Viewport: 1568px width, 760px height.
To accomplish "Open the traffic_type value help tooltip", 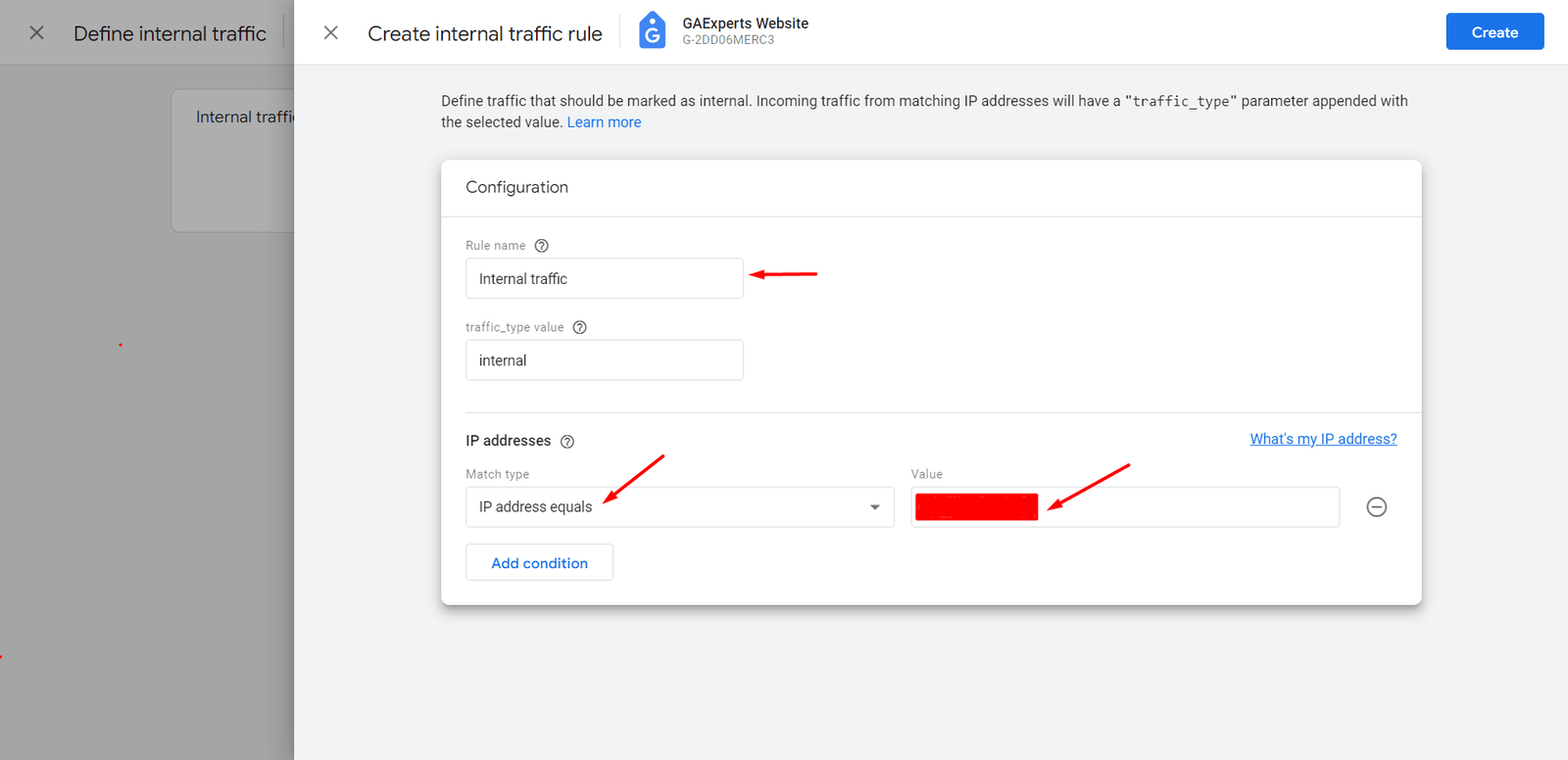I will tap(579, 327).
